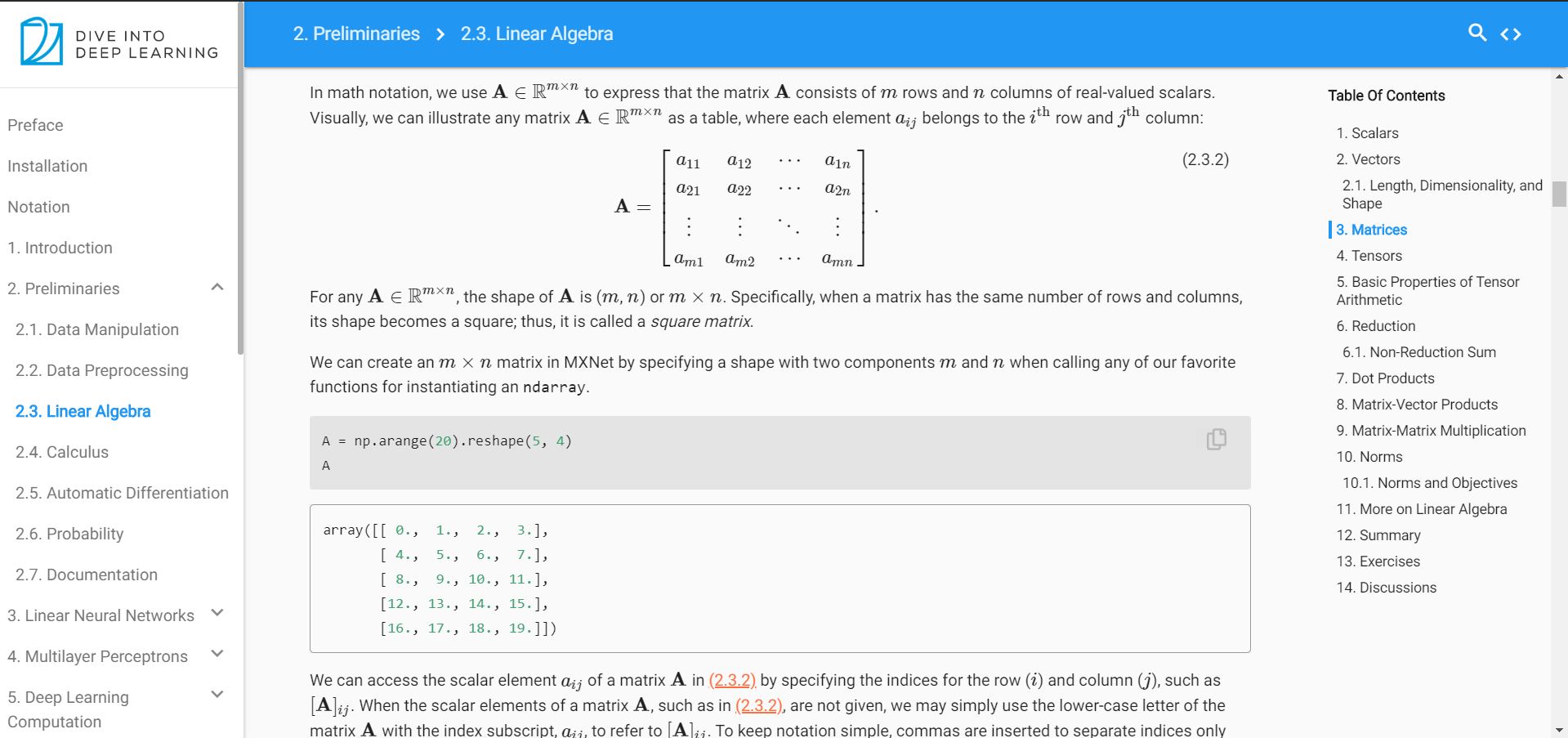Expand 4. Multilayer Perceptrons section
The height and width of the screenshot is (738, 1568).
217,654
